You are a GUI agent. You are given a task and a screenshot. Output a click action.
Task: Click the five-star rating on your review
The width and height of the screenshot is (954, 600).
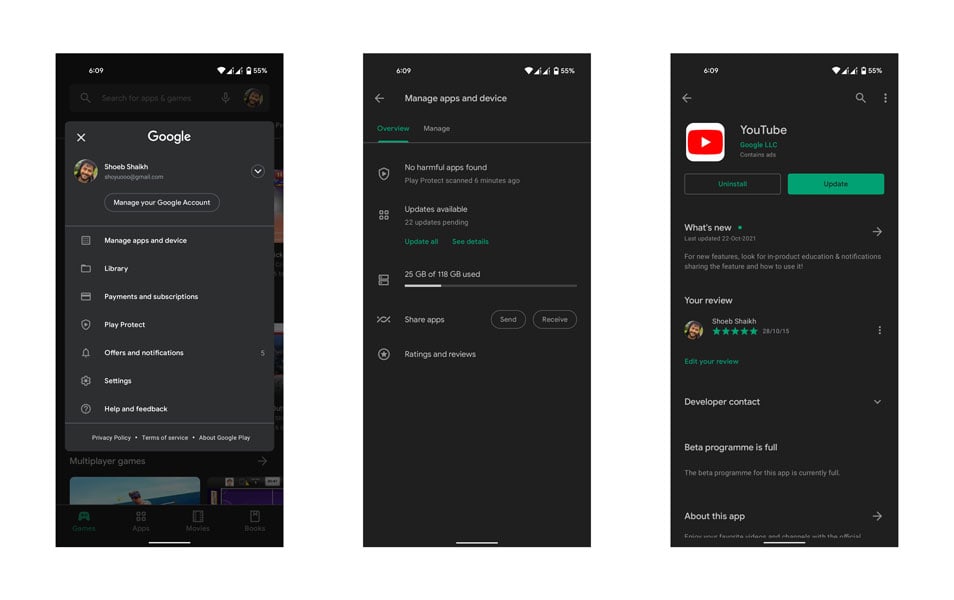(735, 331)
